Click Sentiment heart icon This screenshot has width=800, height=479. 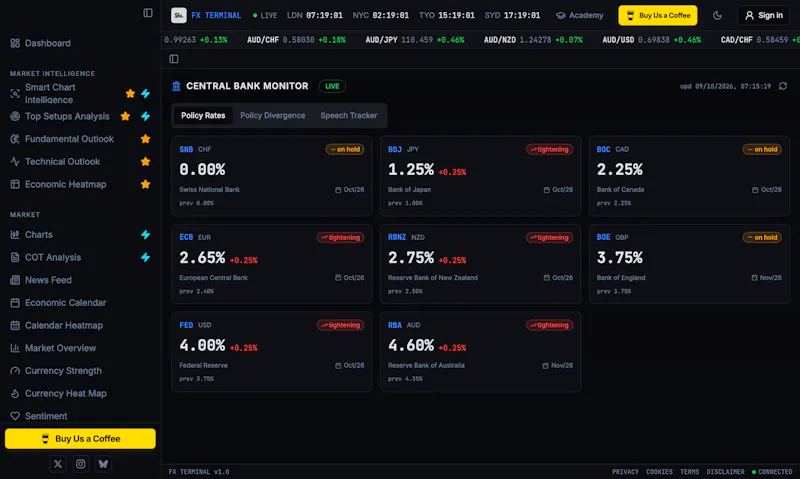[15, 416]
